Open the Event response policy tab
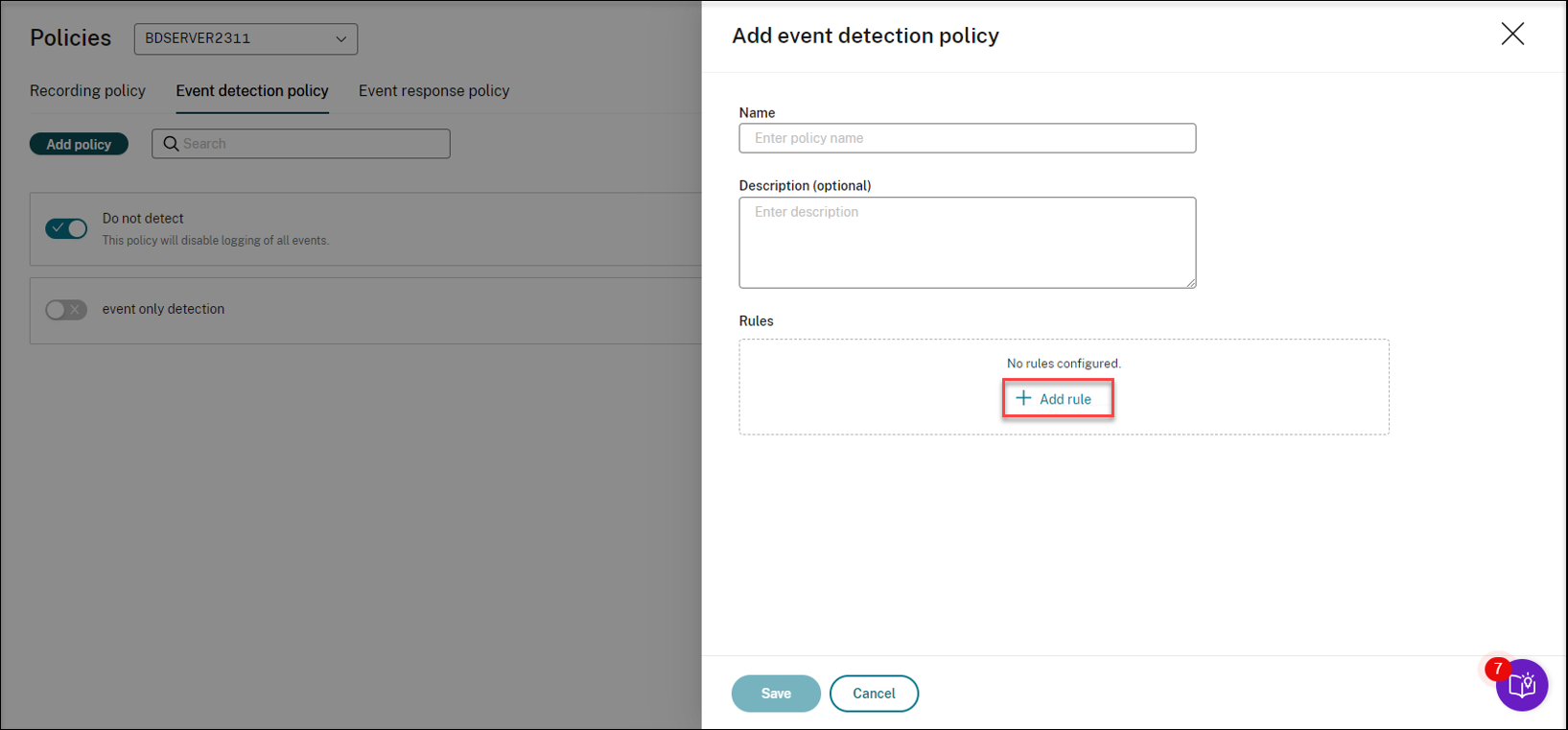This screenshot has height=730, width=1568. click(433, 91)
